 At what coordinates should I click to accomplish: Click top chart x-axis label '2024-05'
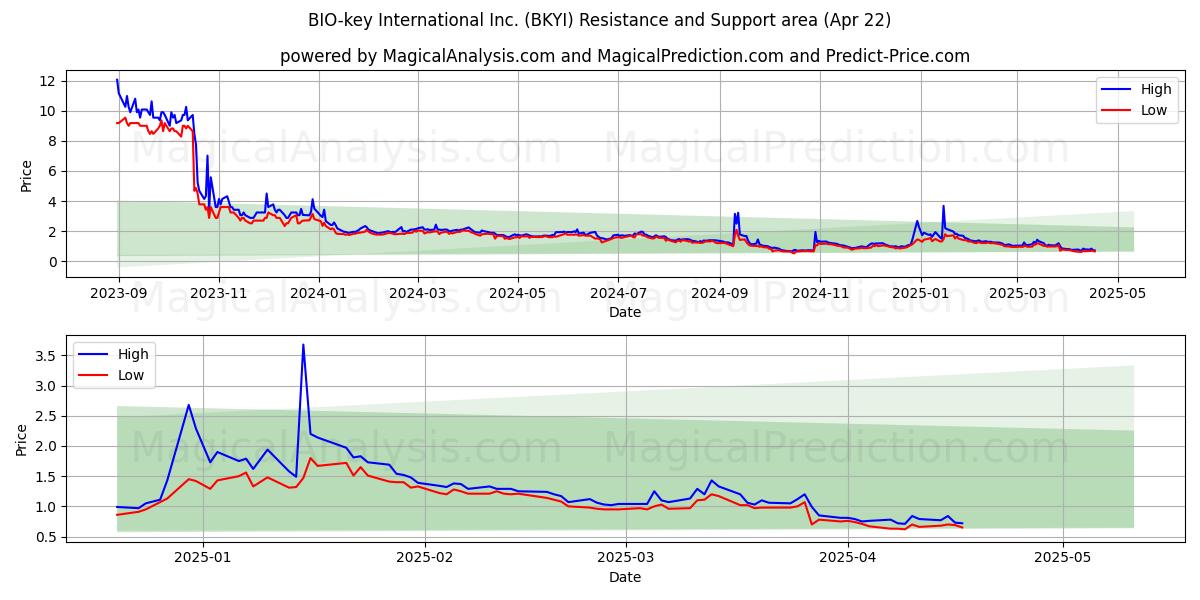pos(517,294)
